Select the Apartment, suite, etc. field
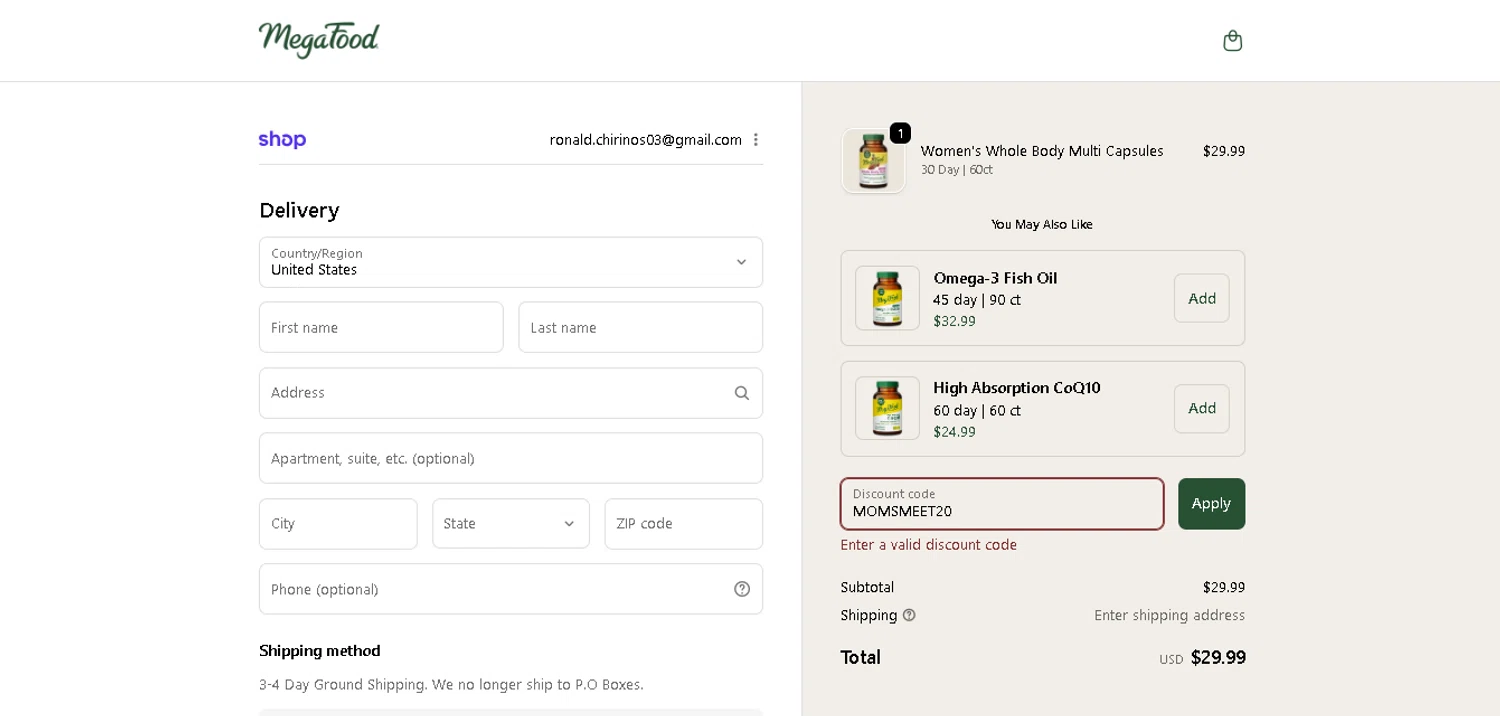This screenshot has width=1500, height=716. coord(511,458)
